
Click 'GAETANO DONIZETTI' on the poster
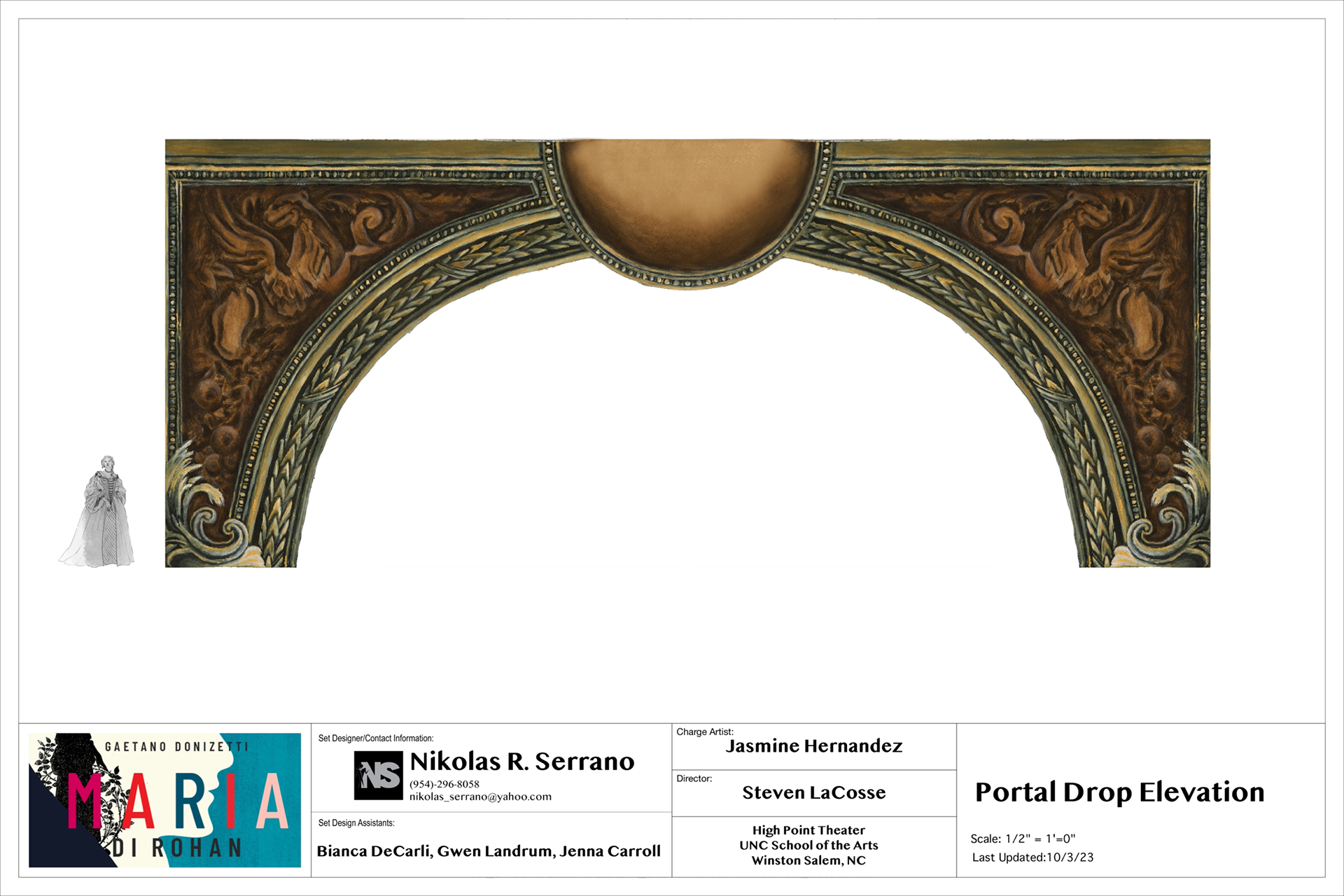(x=176, y=747)
